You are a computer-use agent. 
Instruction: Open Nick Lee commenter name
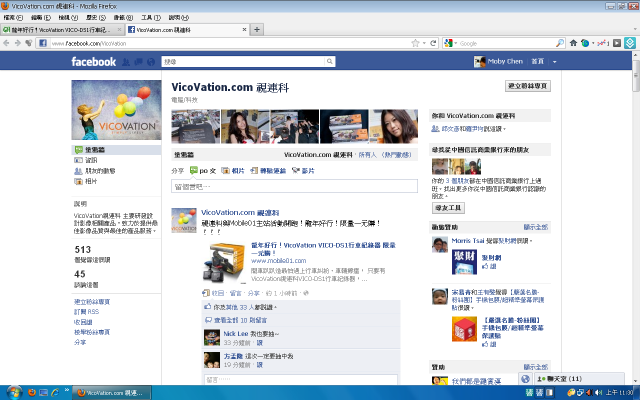pos(236,334)
